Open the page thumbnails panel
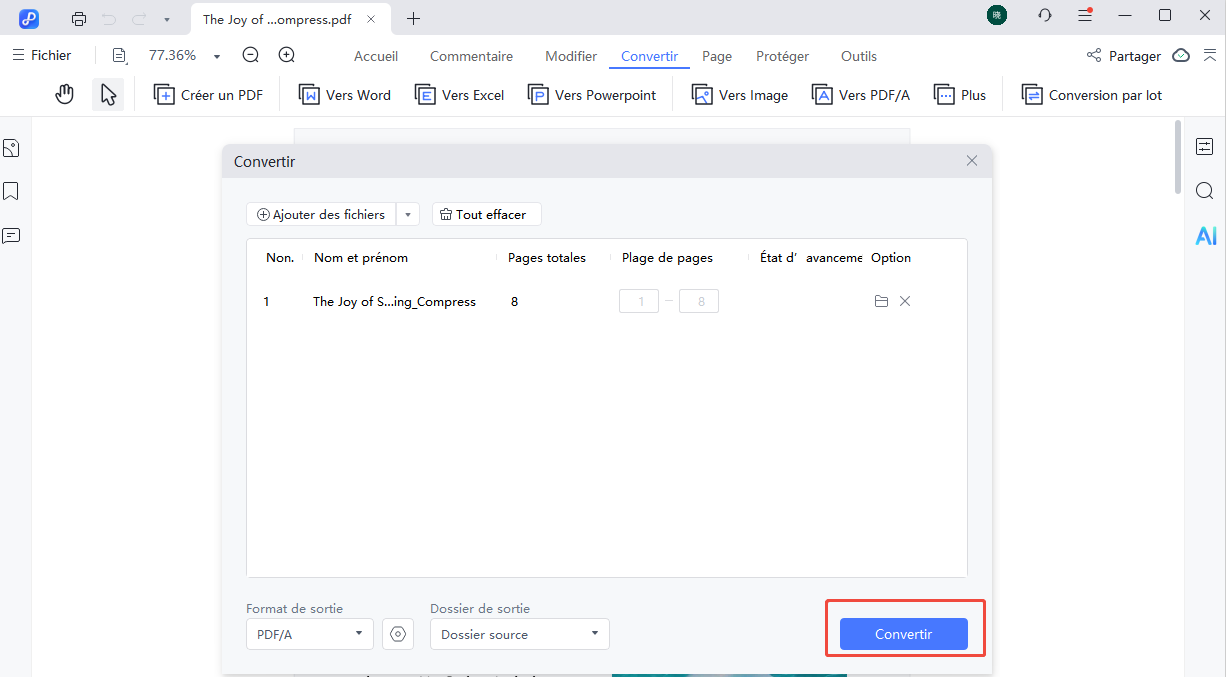 pyautogui.click(x=11, y=147)
